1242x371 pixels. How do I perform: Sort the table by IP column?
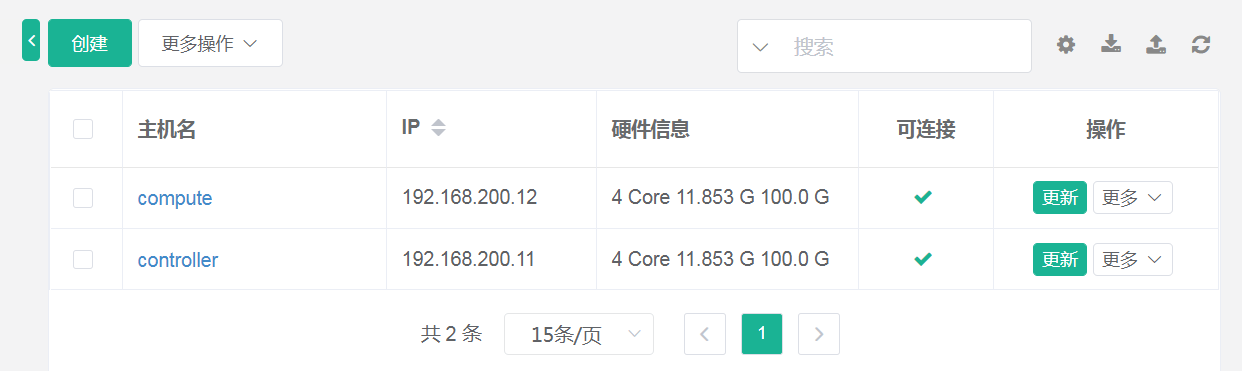pyautogui.click(x=438, y=128)
